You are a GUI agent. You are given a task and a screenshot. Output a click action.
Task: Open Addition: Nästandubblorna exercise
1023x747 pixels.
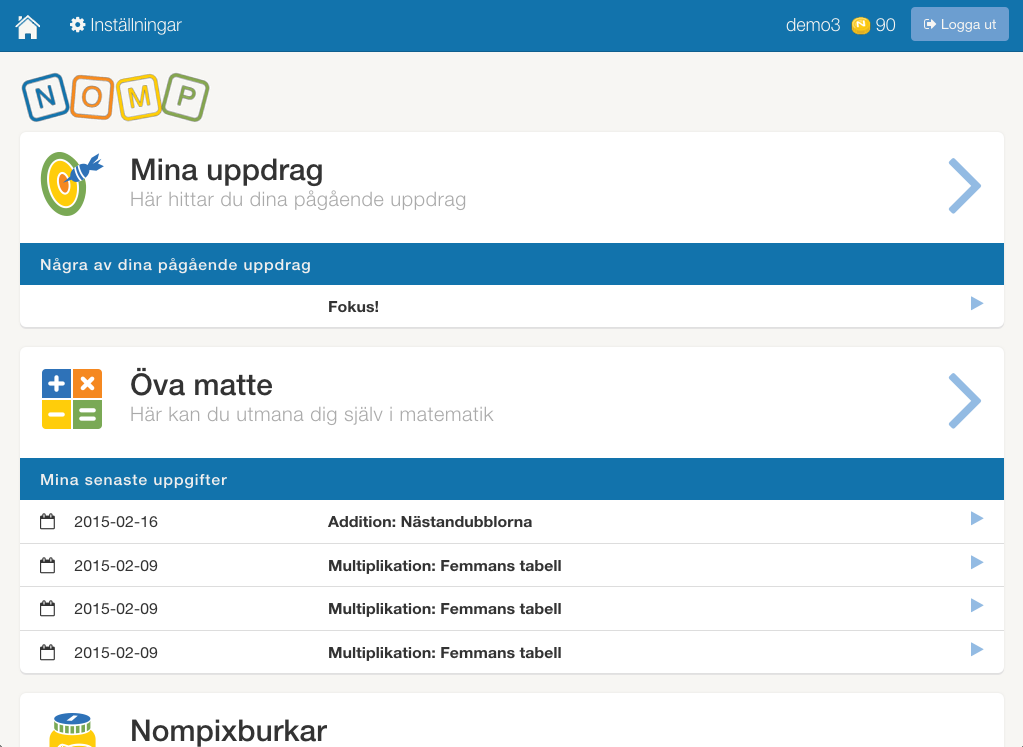point(430,522)
